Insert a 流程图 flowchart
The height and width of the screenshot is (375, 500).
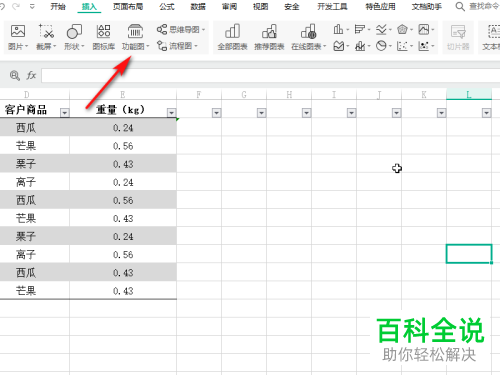[x=177, y=46]
